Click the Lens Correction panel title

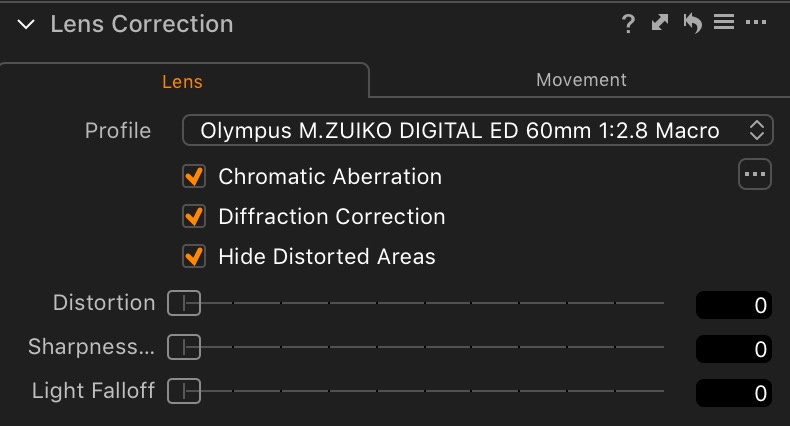(141, 24)
